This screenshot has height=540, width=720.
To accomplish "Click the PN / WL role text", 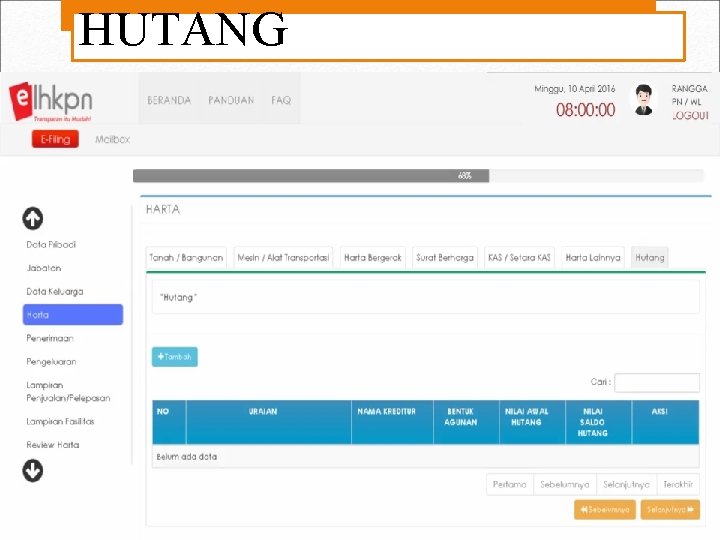I will pyautogui.click(x=686, y=102).
